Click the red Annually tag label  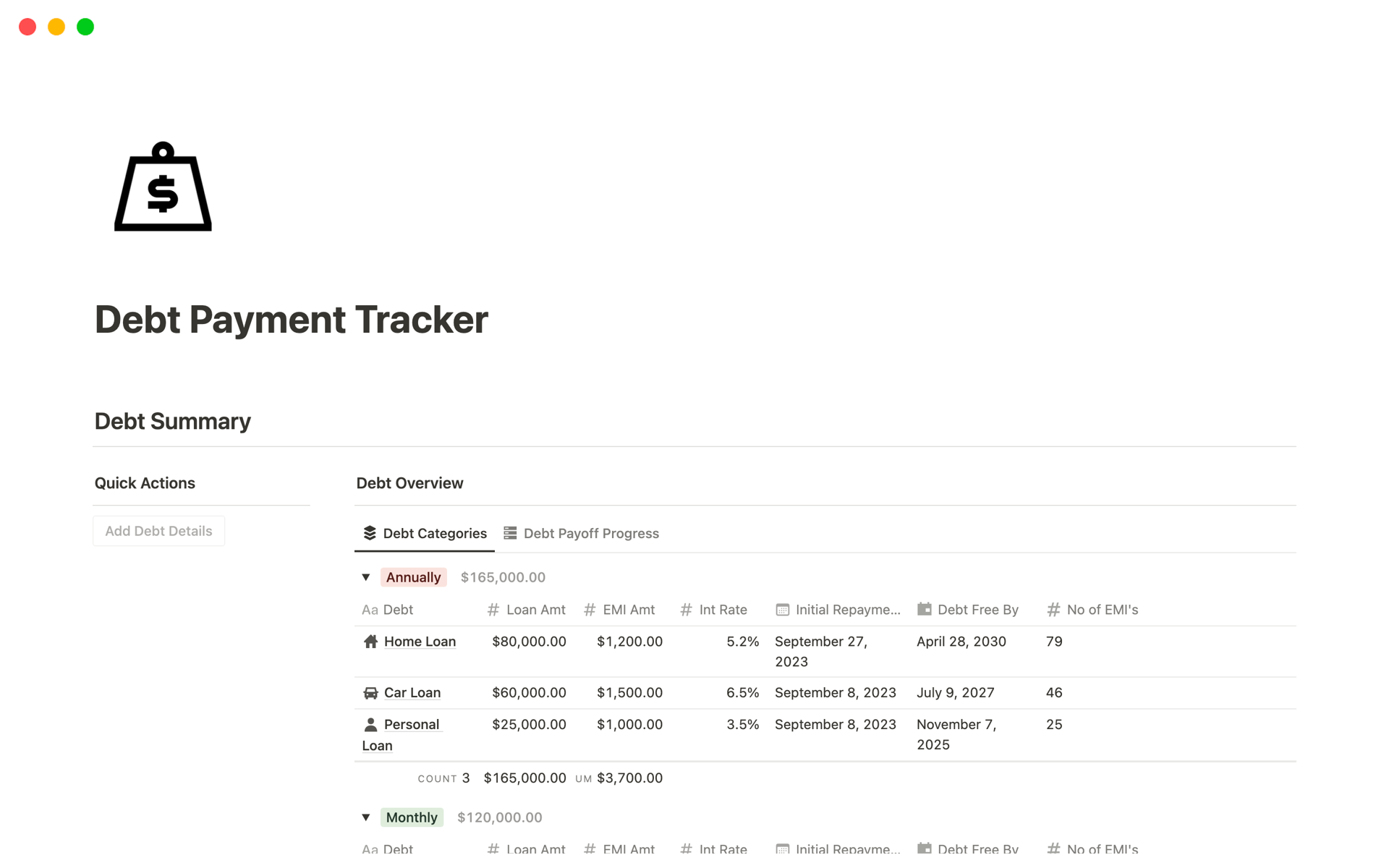click(x=413, y=577)
